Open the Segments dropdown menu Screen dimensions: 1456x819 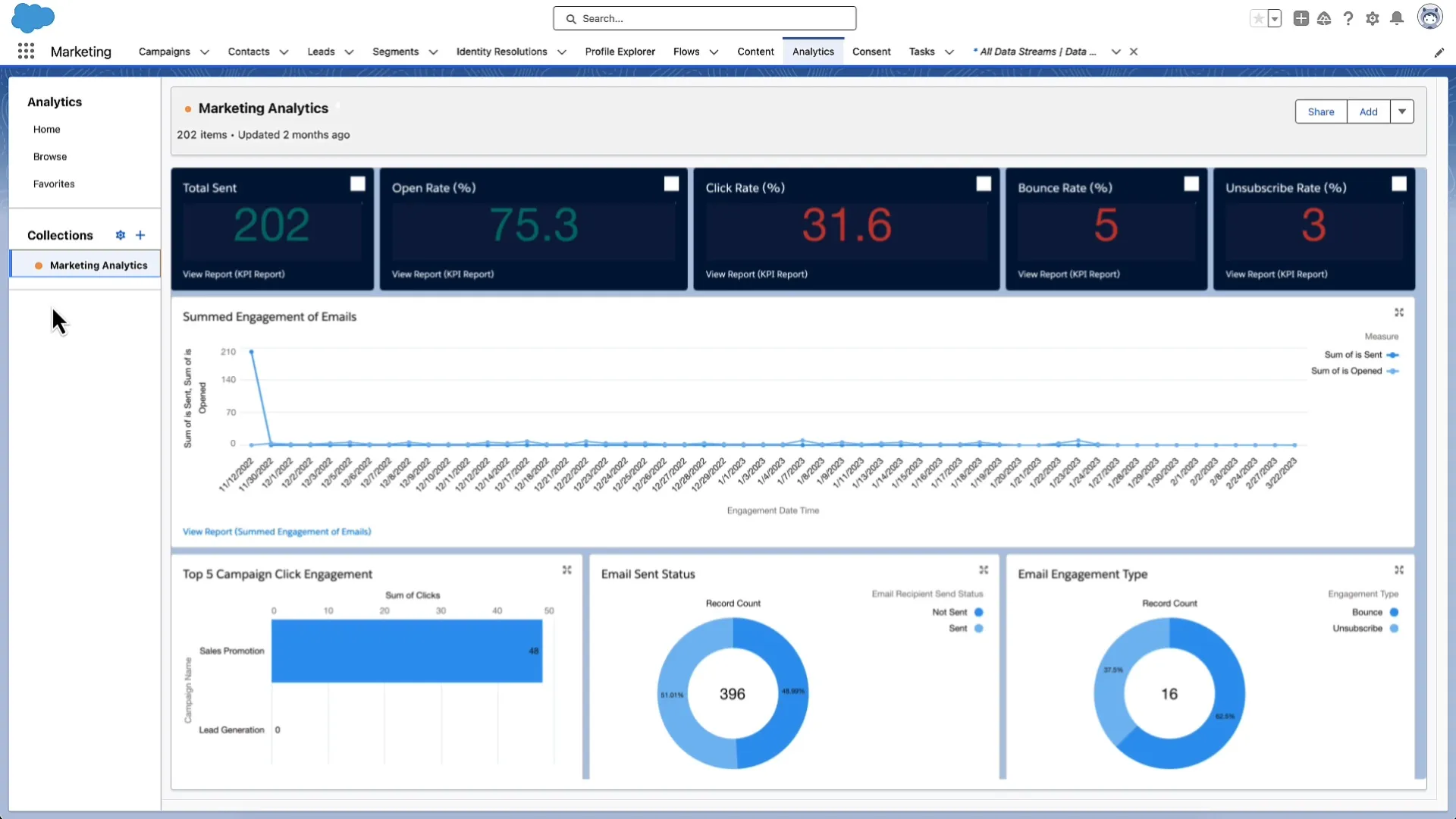[431, 52]
